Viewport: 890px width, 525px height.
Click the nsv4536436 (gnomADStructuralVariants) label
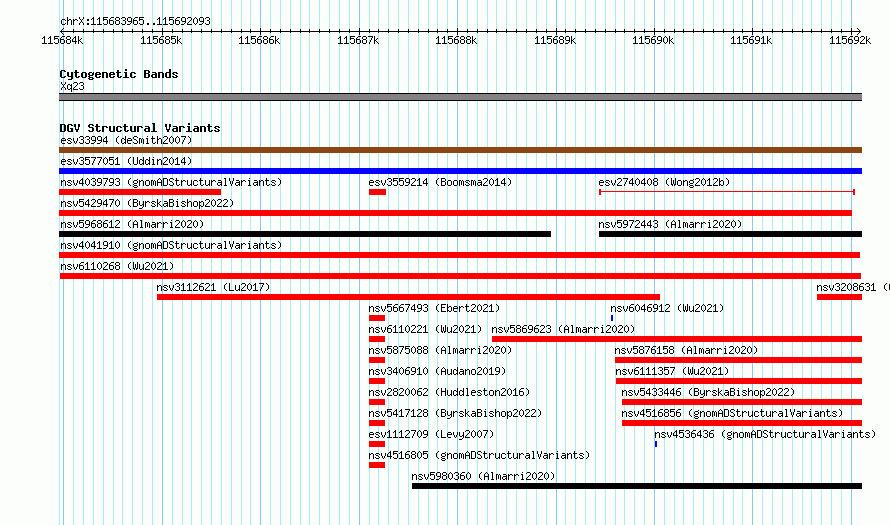(765, 434)
